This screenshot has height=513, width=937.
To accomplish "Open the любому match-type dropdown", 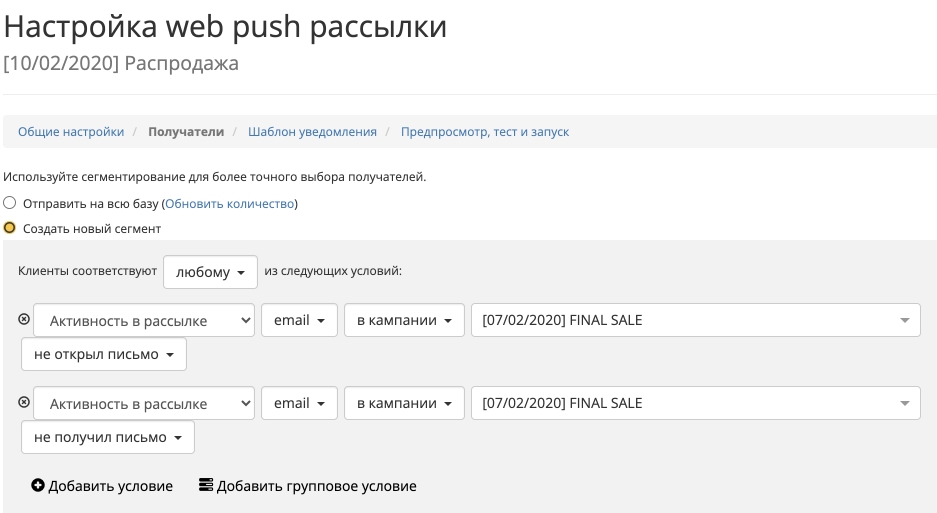I will coord(210,272).
